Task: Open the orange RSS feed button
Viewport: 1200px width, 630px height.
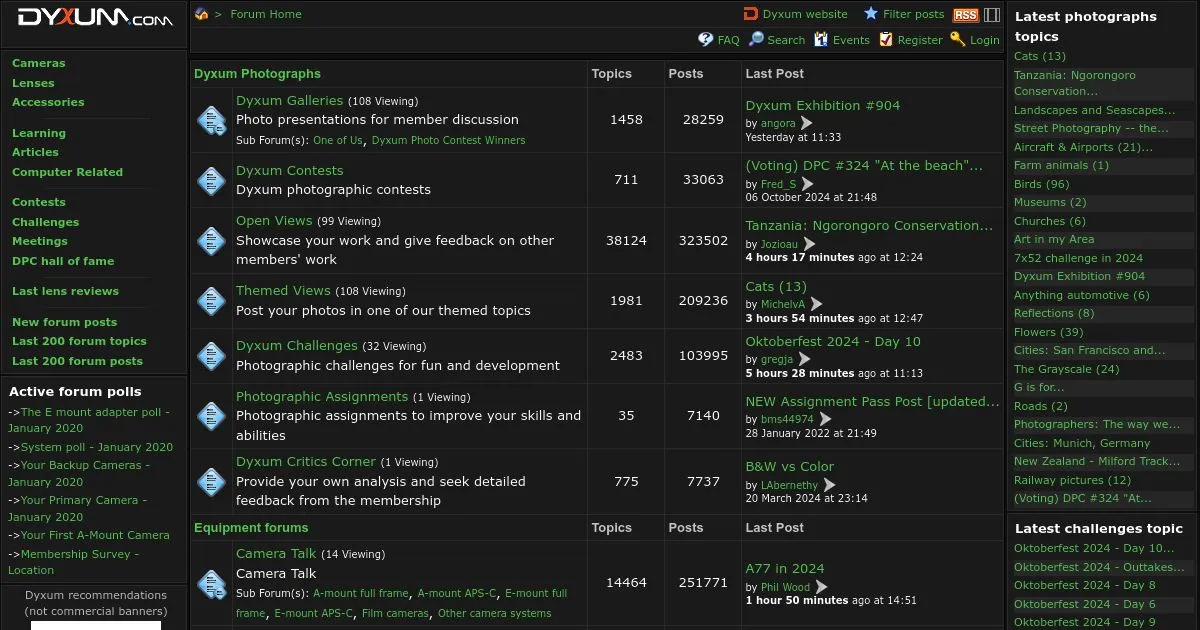Action: click(x=966, y=15)
